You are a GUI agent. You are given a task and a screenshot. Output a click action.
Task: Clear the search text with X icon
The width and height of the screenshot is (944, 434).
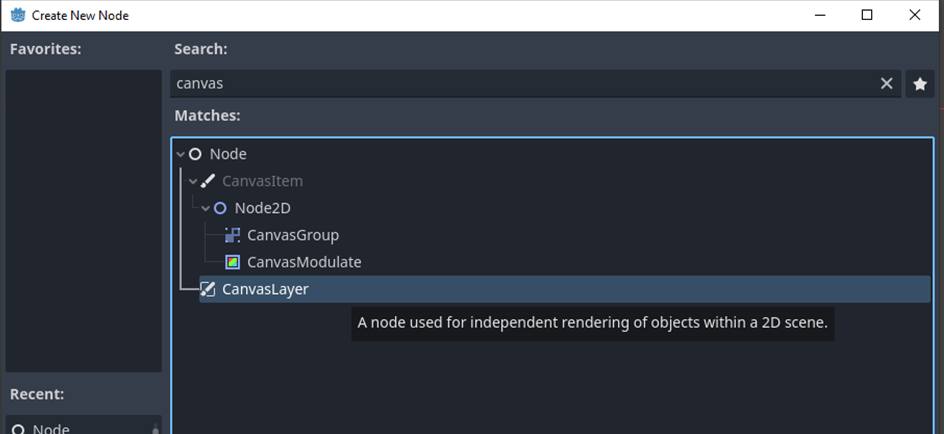886,84
